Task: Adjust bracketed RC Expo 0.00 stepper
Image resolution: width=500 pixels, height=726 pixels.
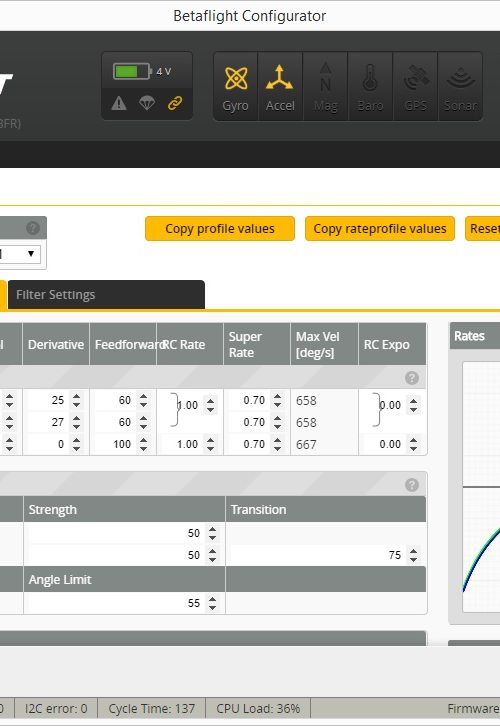Action: (413, 405)
